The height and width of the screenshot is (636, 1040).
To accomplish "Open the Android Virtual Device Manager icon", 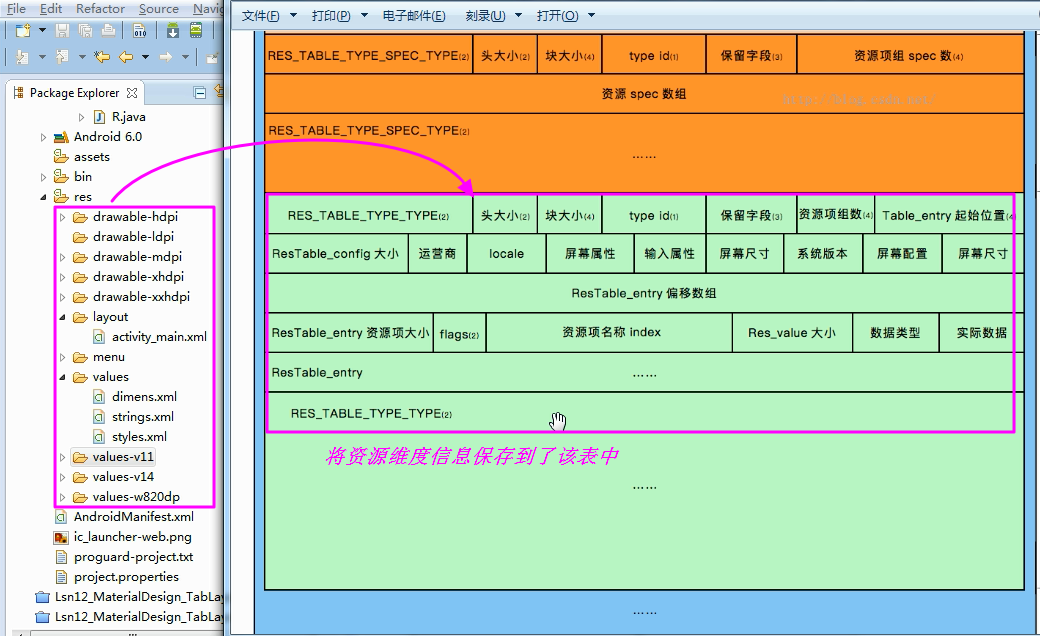I will pyautogui.click(x=196, y=31).
